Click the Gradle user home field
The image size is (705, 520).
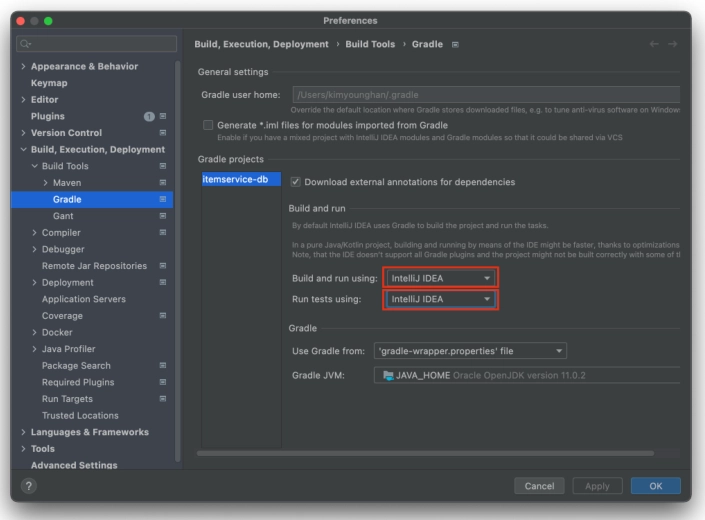[486, 95]
